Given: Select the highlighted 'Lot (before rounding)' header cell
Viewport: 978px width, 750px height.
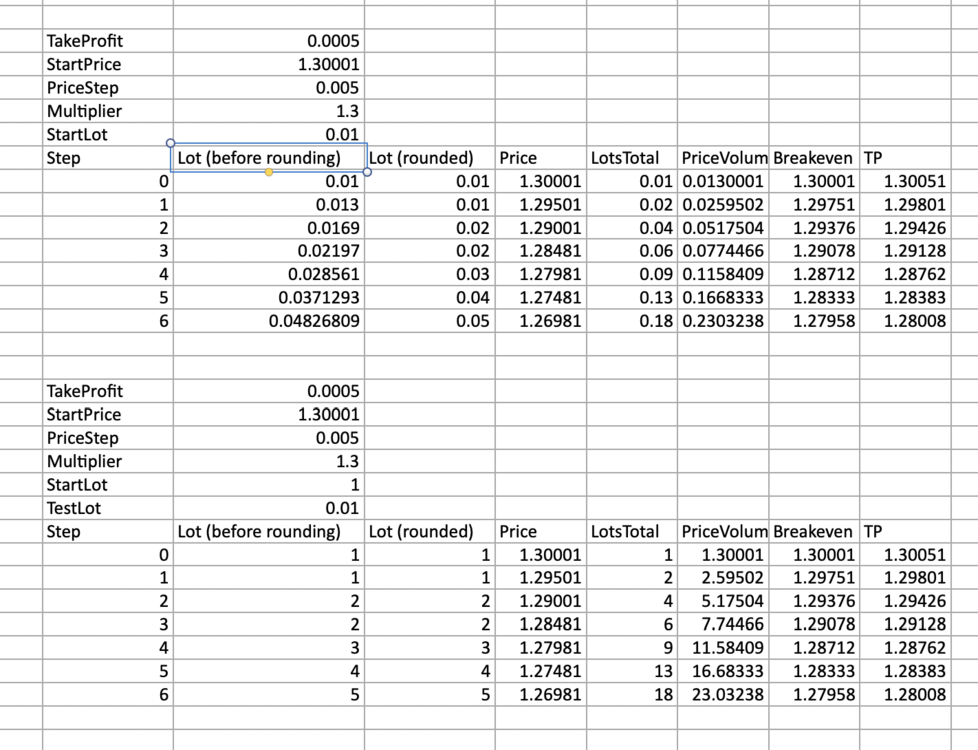Looking at the screenshot, I should [269, 158].
